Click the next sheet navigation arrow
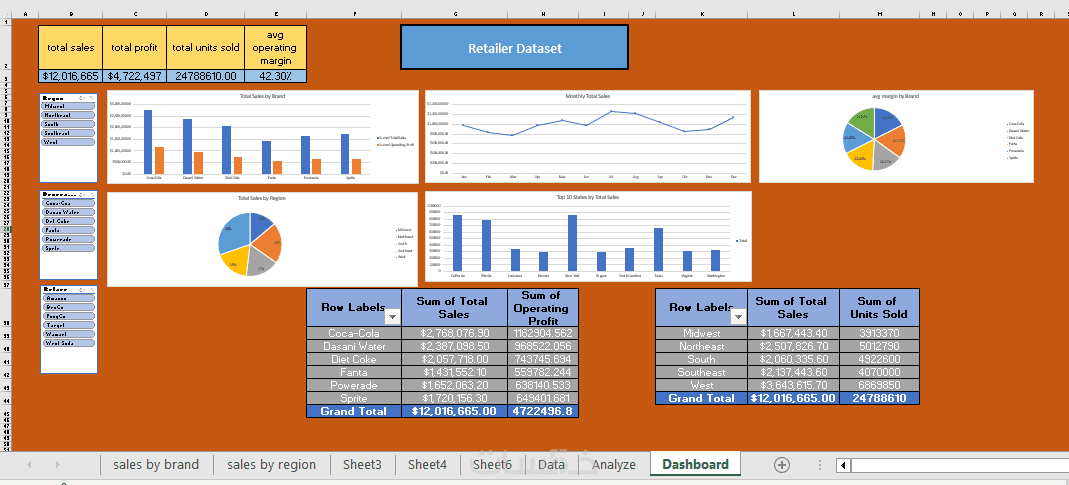Screen dimensions: 1069x485 click(x=57, y=465)
